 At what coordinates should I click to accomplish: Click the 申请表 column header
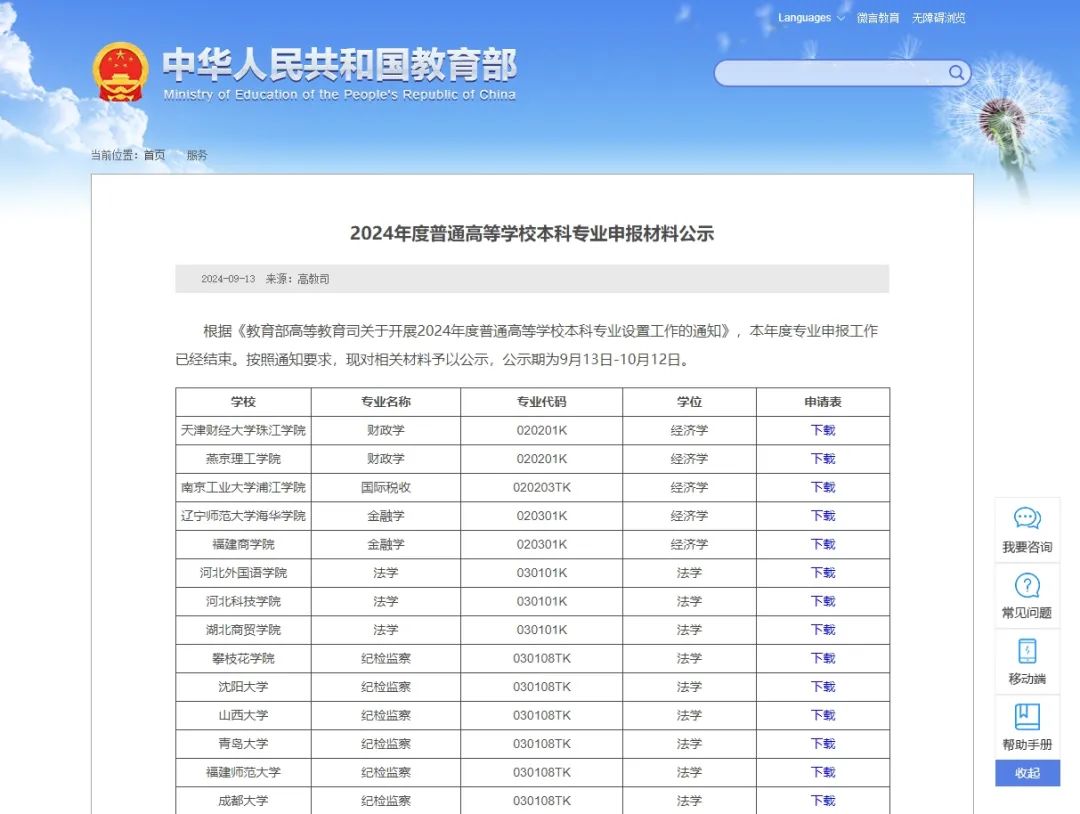(x=823, y=402)
